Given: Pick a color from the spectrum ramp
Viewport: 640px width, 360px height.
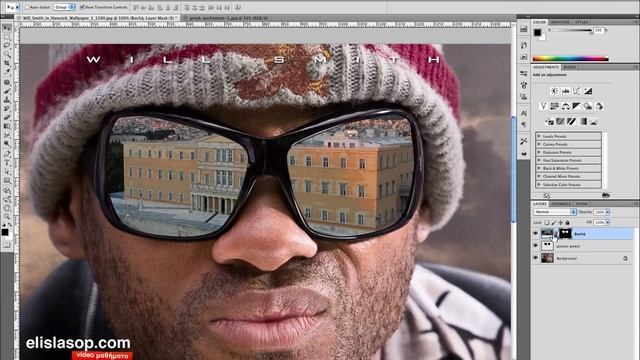Looking at the screenshot, I should point(570,59).
